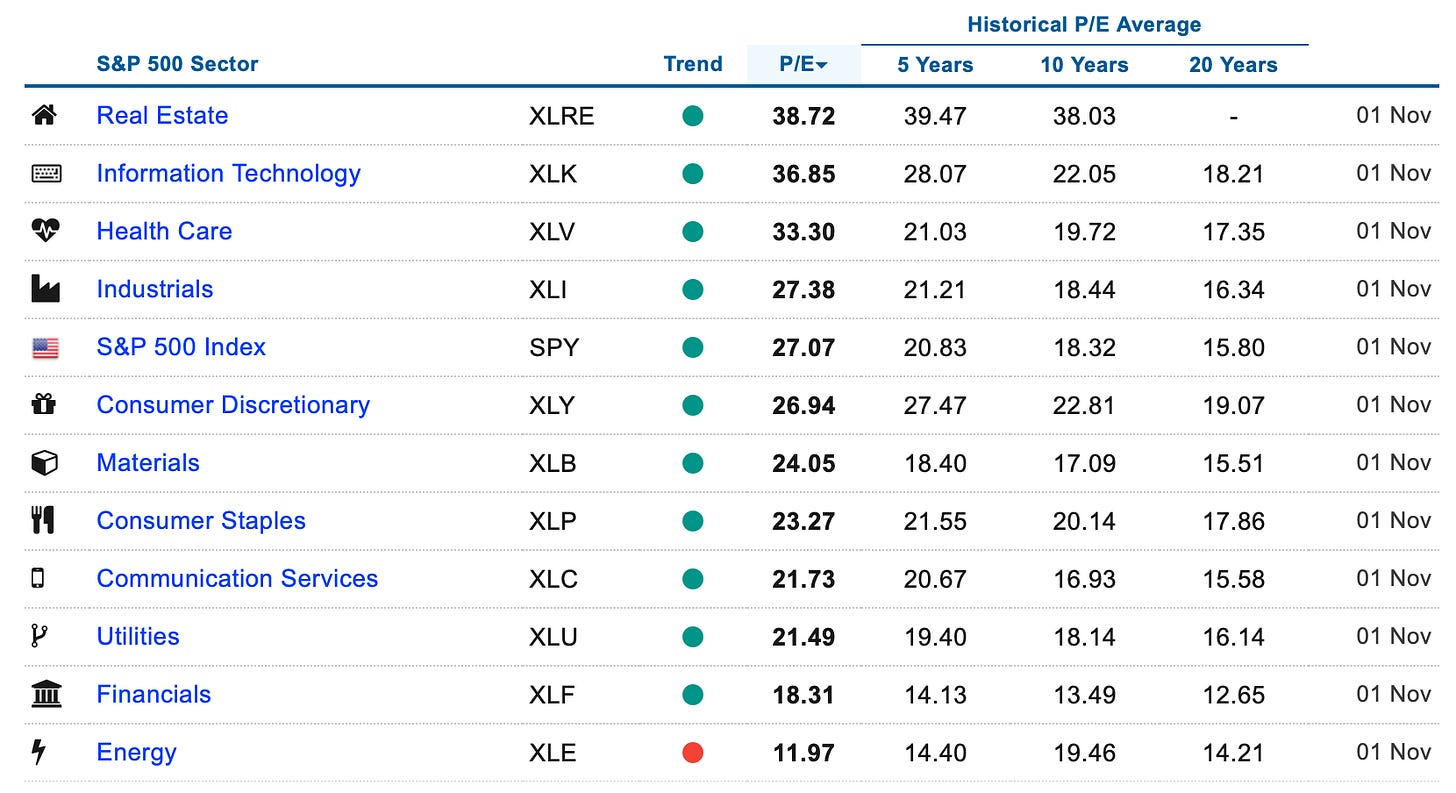Click the P/E value 38.72
Image resolution: width=1456 pixels, height=793 pixels.
point(803,116)
